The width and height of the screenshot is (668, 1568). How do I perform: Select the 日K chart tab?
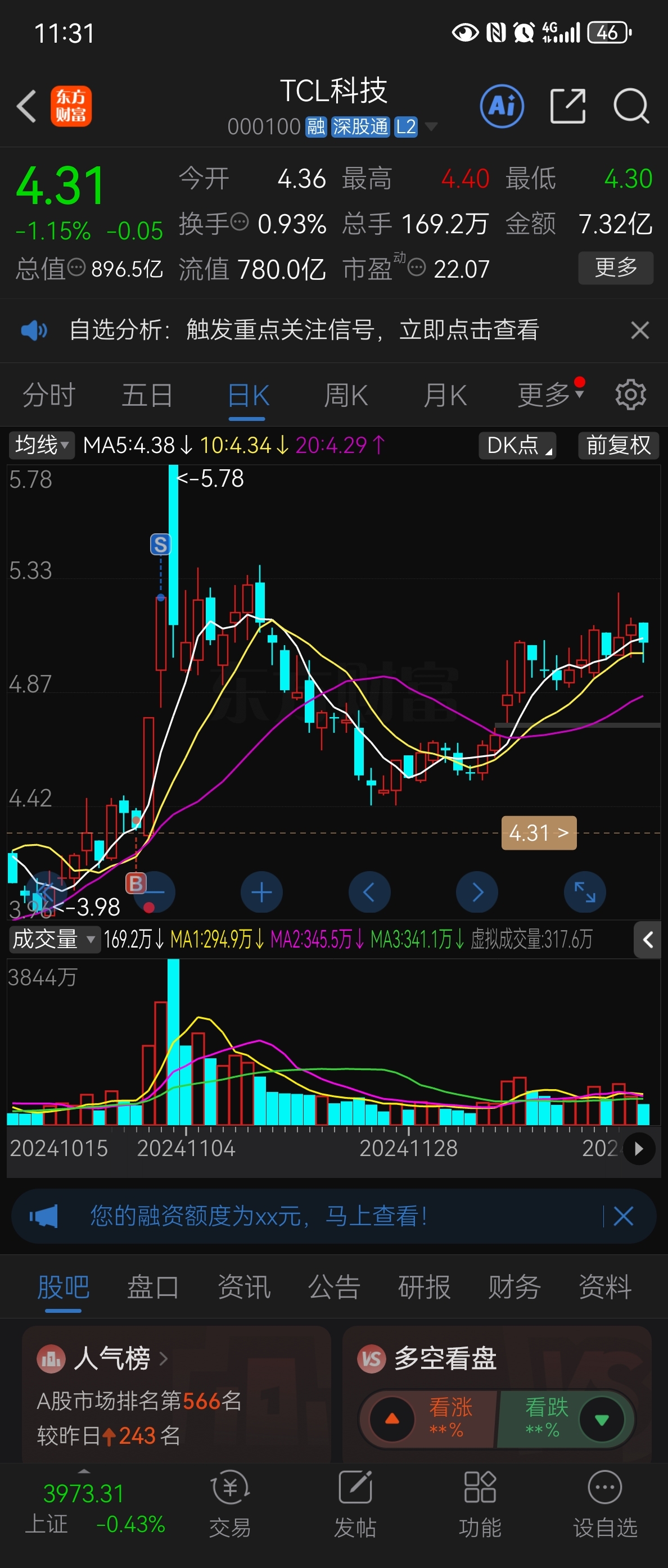pos(248,396)
